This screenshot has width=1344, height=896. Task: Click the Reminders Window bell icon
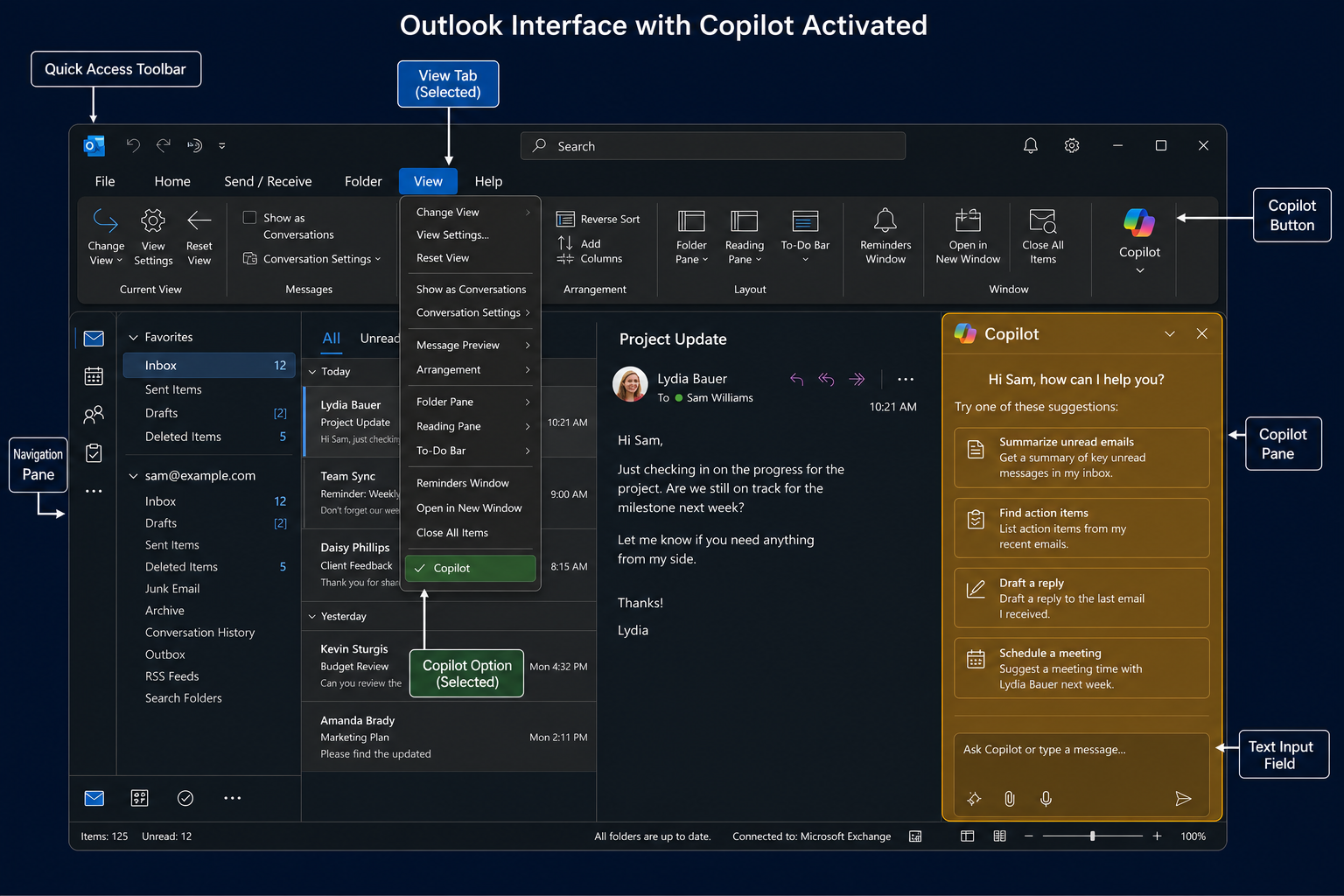[885, 220]
